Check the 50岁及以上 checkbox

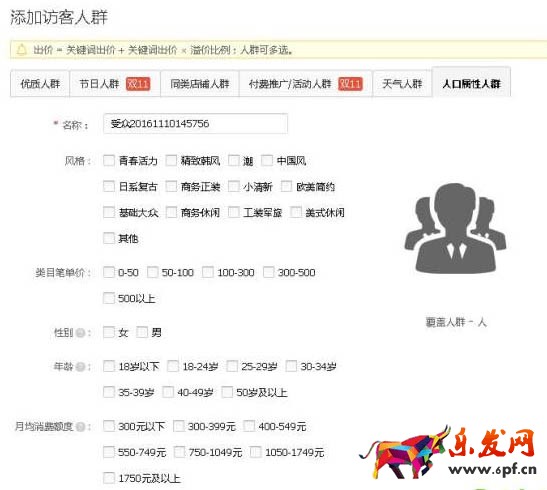click(x=227, y=392)
